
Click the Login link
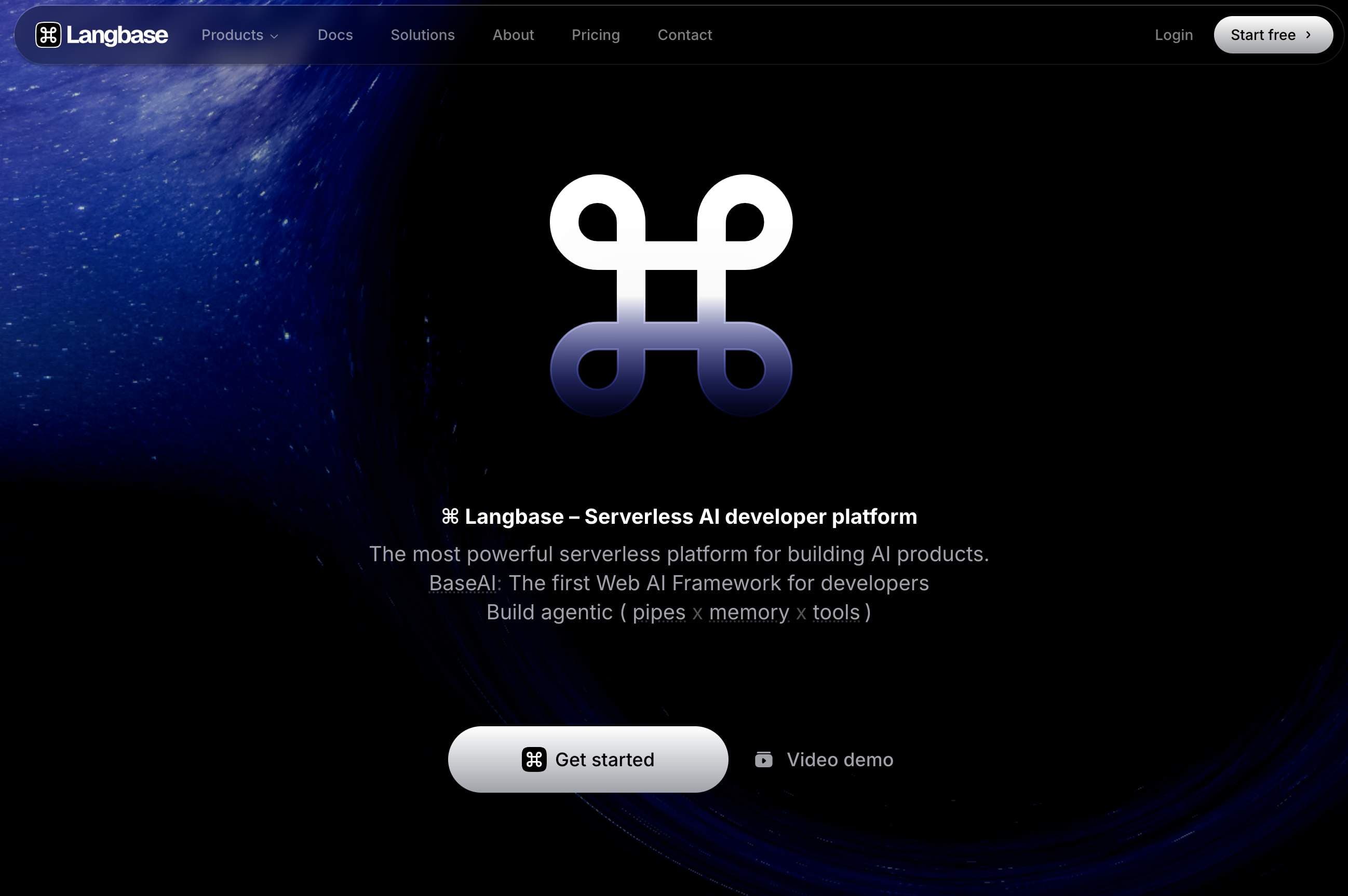click(1173, 35)
